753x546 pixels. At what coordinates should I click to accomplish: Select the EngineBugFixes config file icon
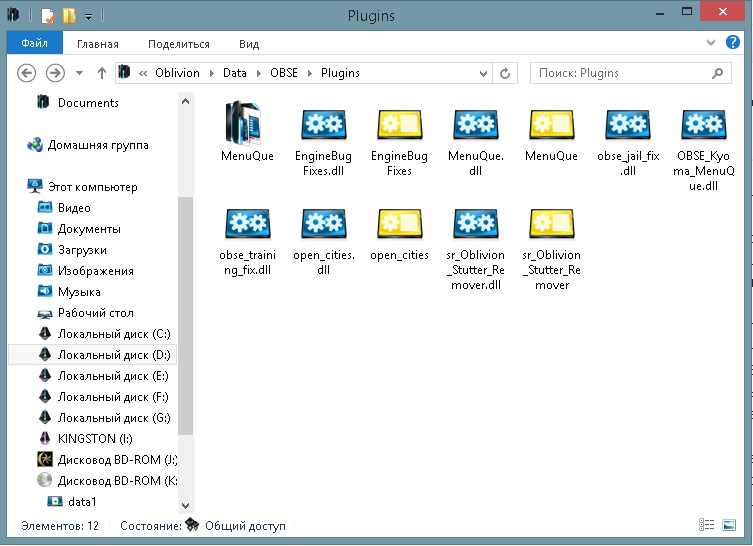pos(400,124)
